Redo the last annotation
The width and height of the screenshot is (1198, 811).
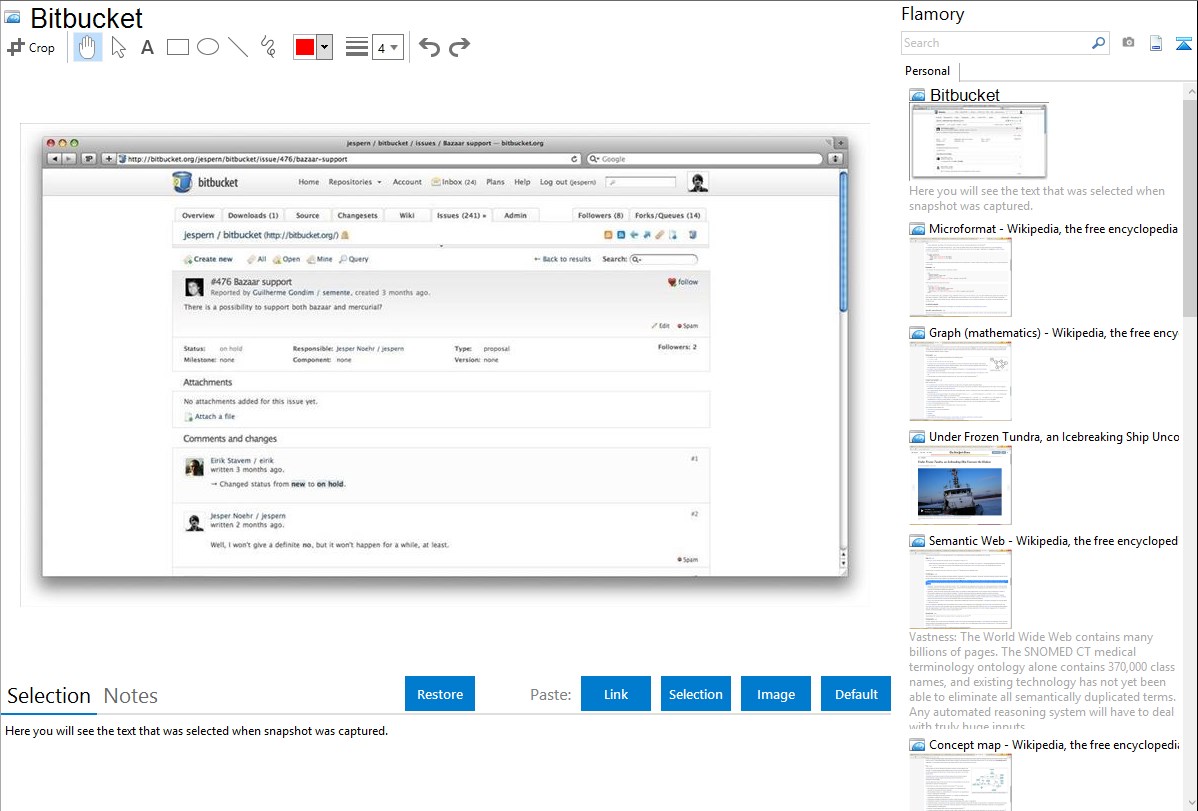point(459,47)
